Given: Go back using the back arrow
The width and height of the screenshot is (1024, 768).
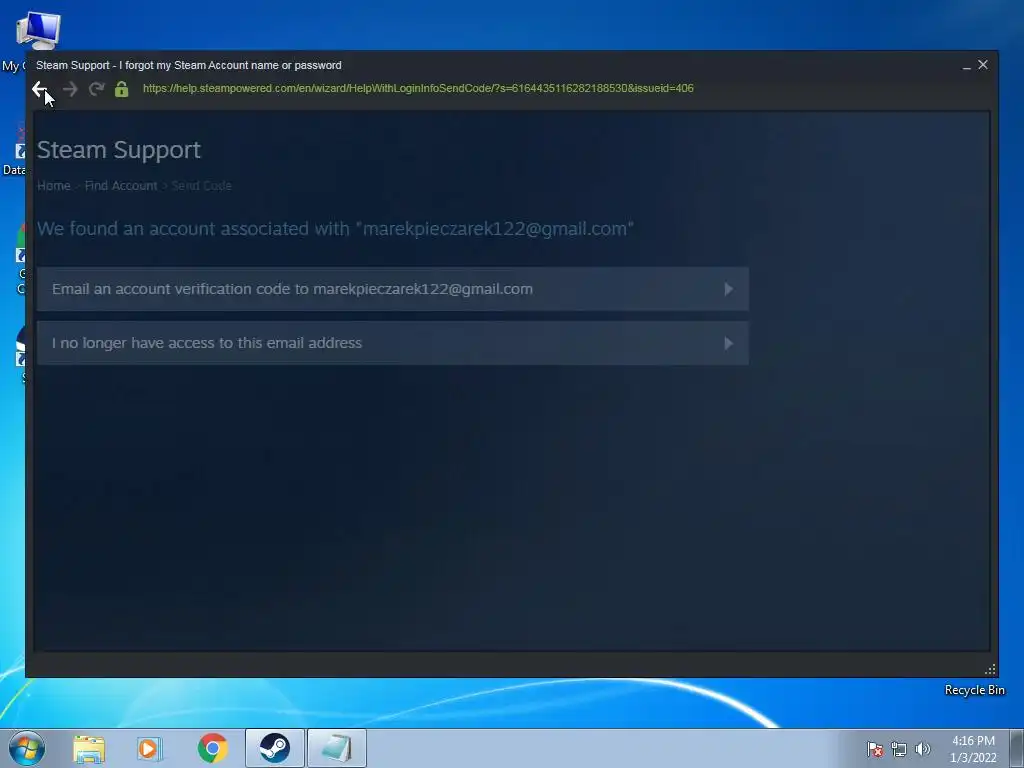Looking at the screenshot, I should coord(40,89).
